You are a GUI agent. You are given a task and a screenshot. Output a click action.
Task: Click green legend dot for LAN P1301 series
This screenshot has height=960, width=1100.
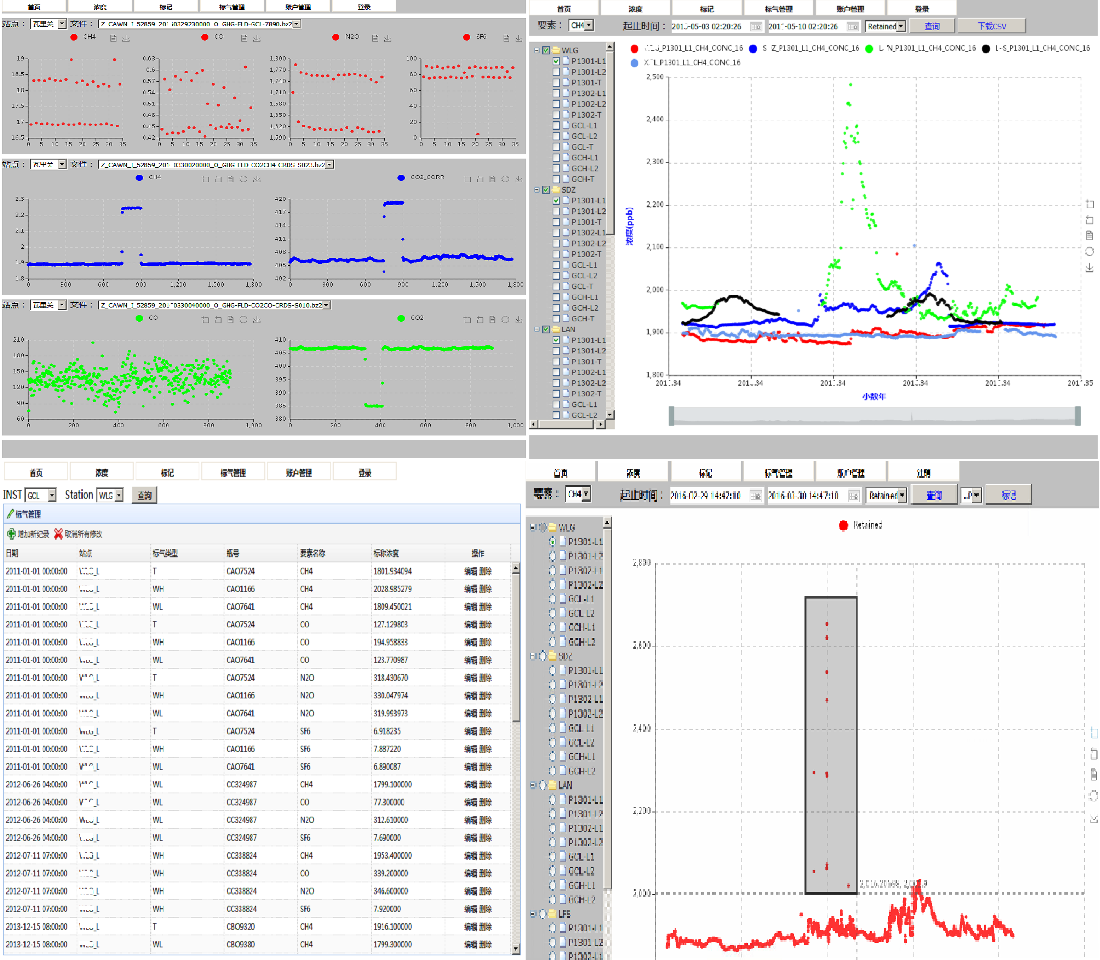pos(869,48)
